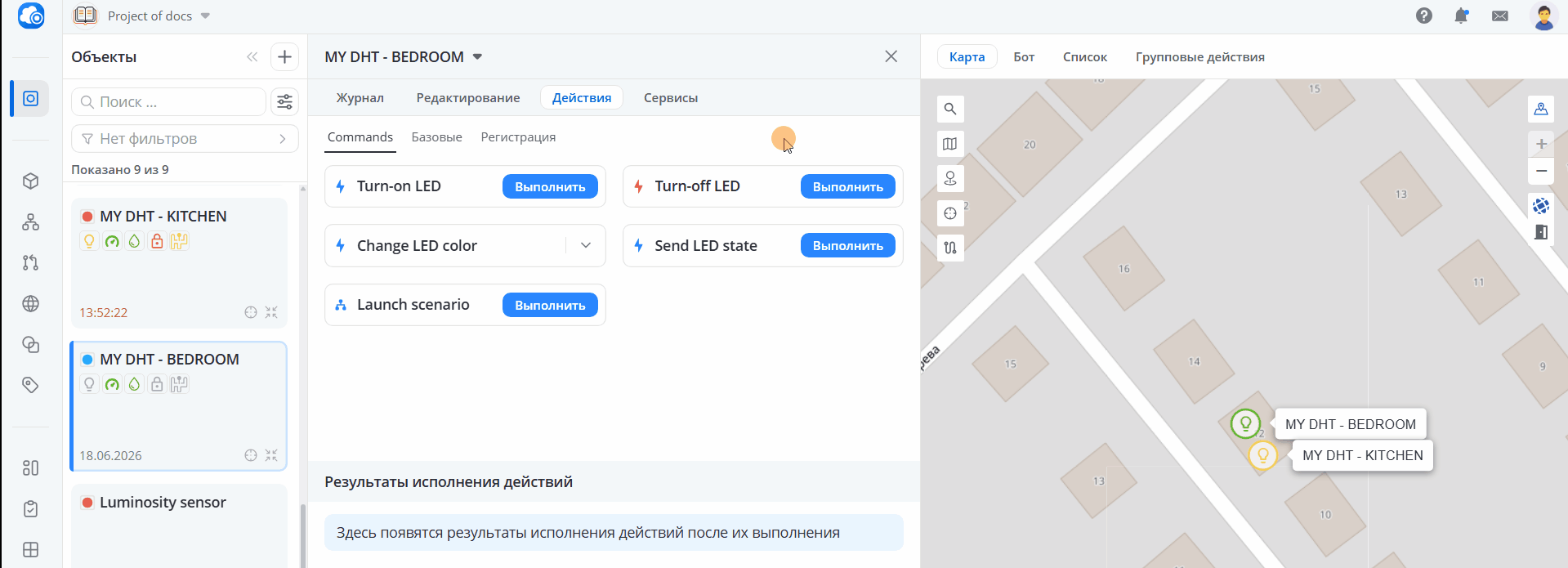Execute the Turn-off LED command
The height and width of the screenshot is (568, 1568).
tap(848, 186)
